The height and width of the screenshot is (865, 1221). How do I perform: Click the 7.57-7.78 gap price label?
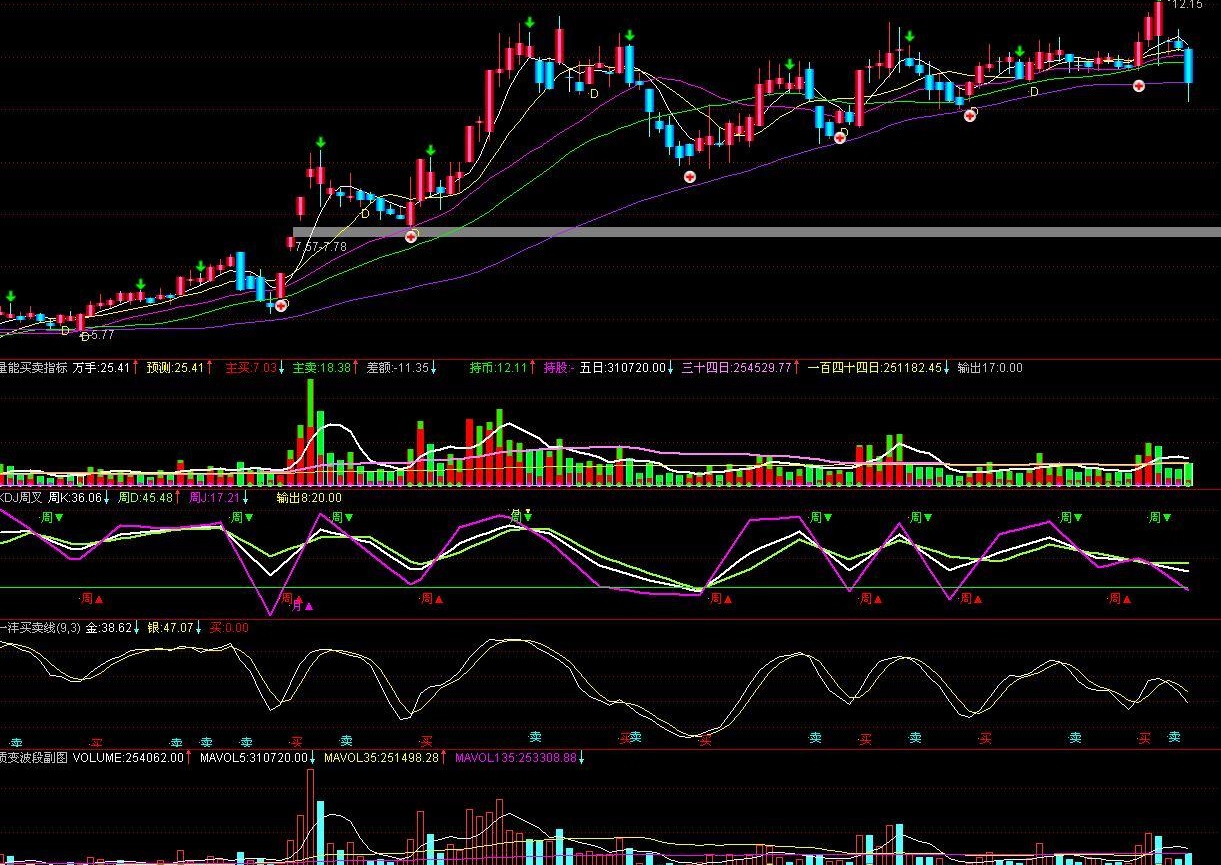(x=321, y=246)
